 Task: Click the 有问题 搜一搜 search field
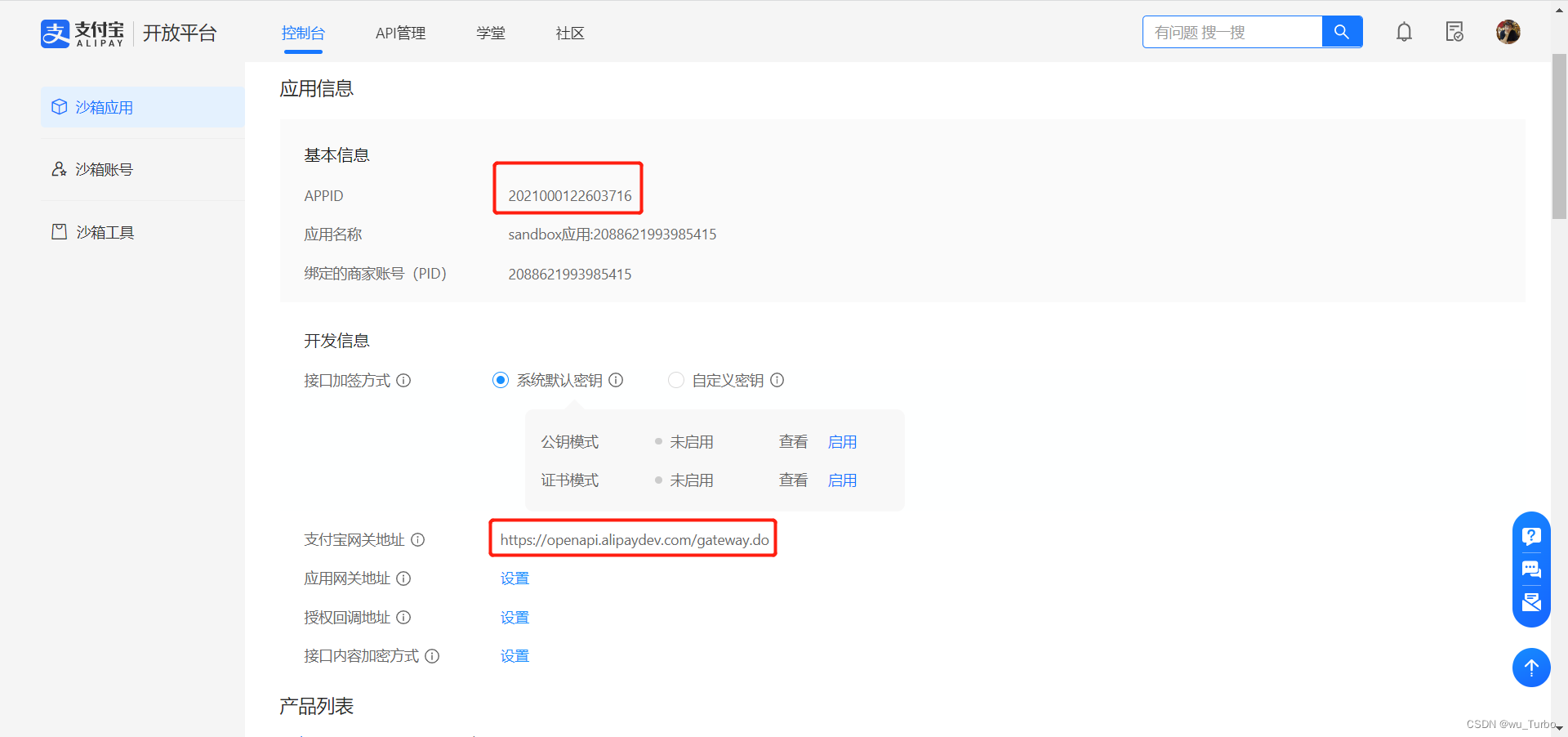pos(1232,32)
